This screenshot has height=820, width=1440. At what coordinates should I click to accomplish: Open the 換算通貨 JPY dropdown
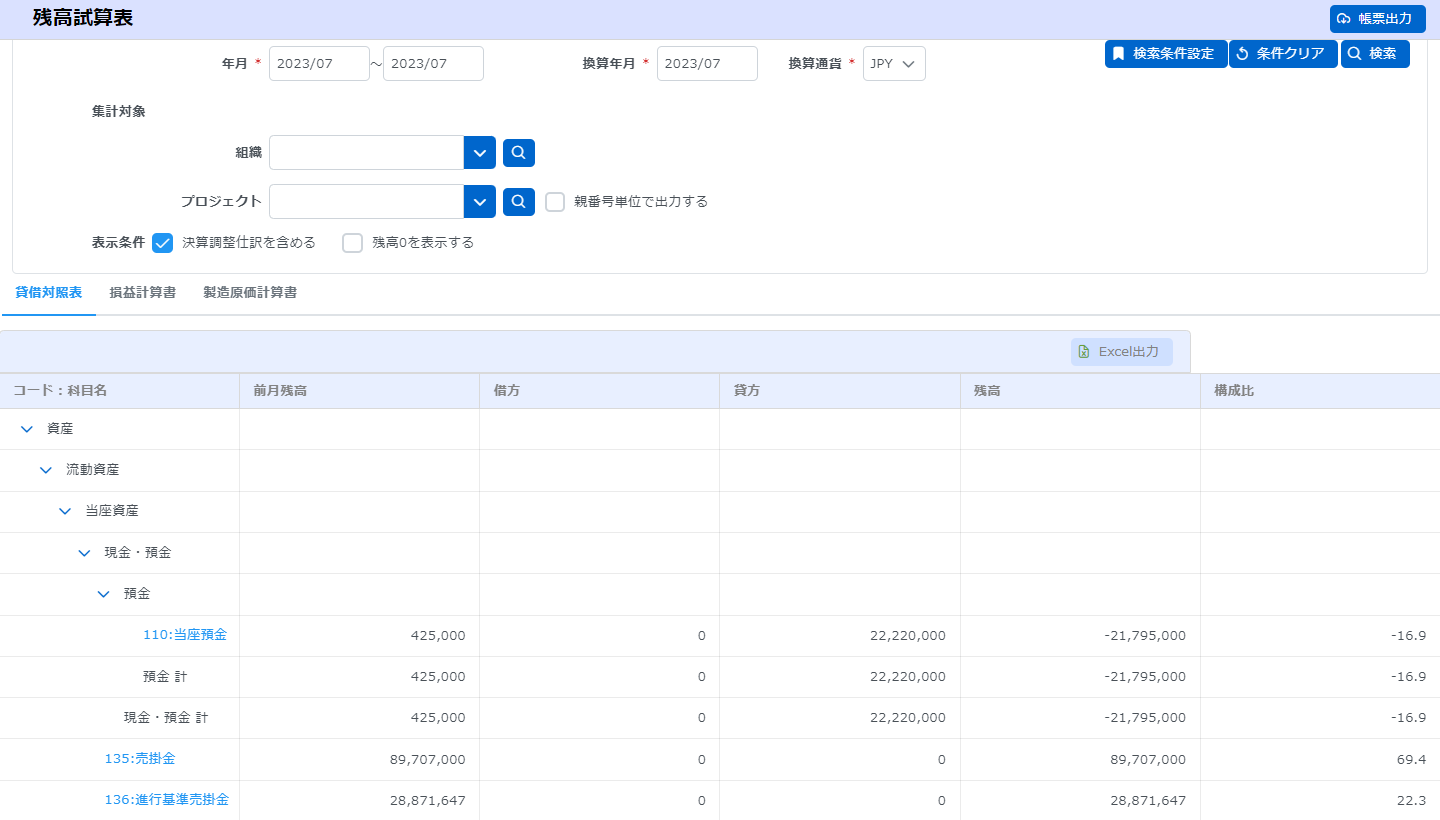pyautogui.click(x=894, y=64)
